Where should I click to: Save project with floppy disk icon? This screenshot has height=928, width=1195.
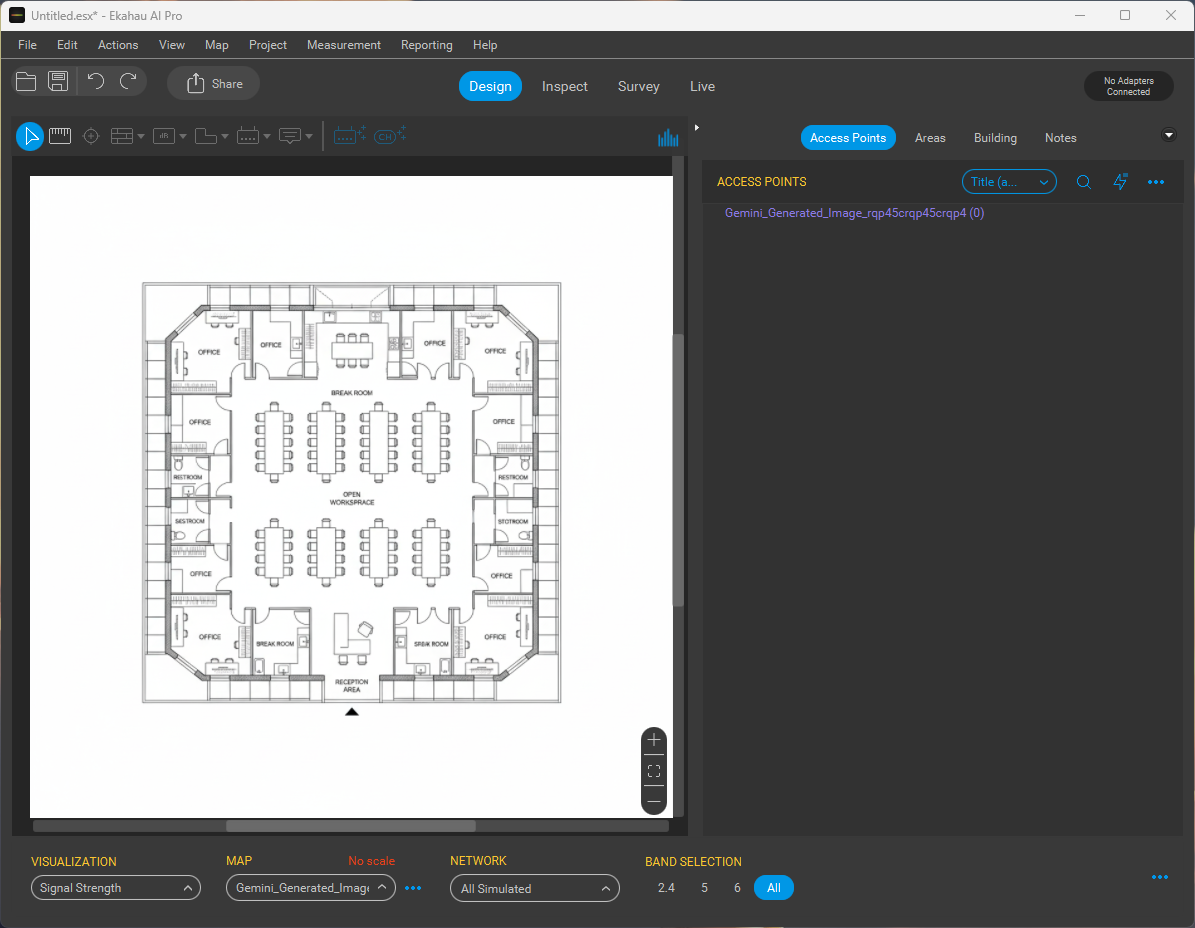[58, 82]
